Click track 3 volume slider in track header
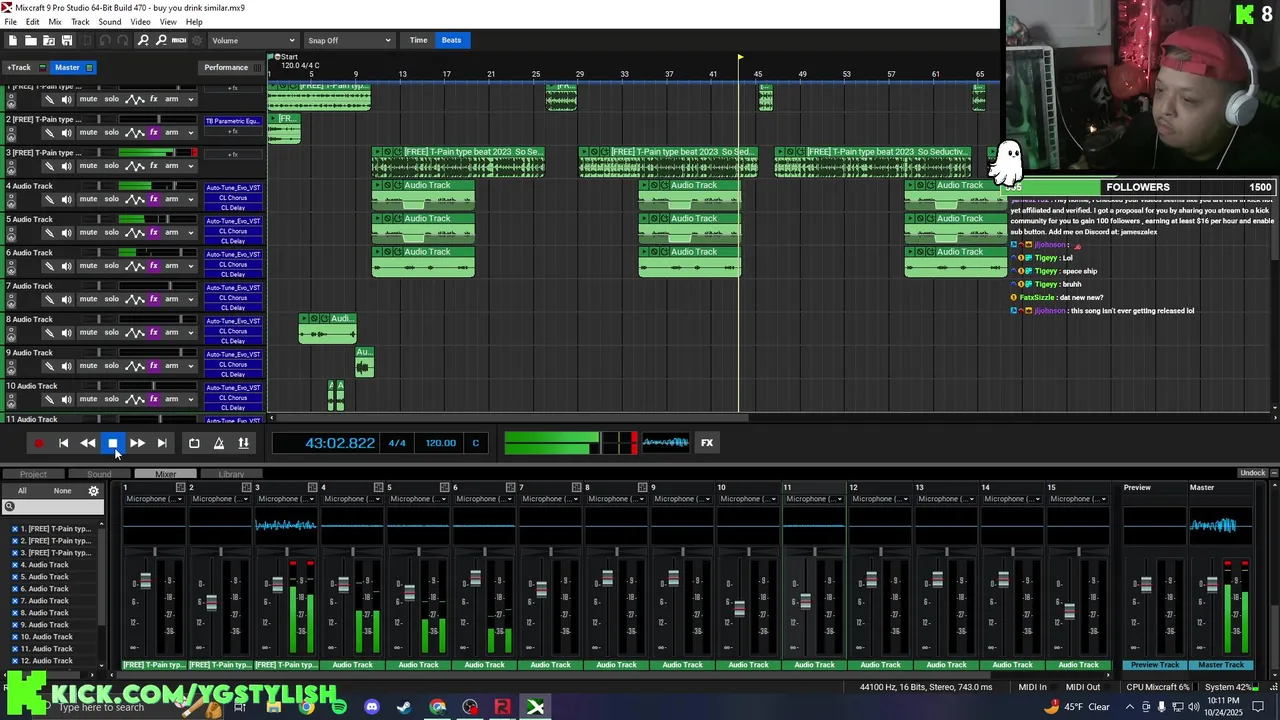The width and height of the screenshot is (1280, 720). tap(157, 153)
